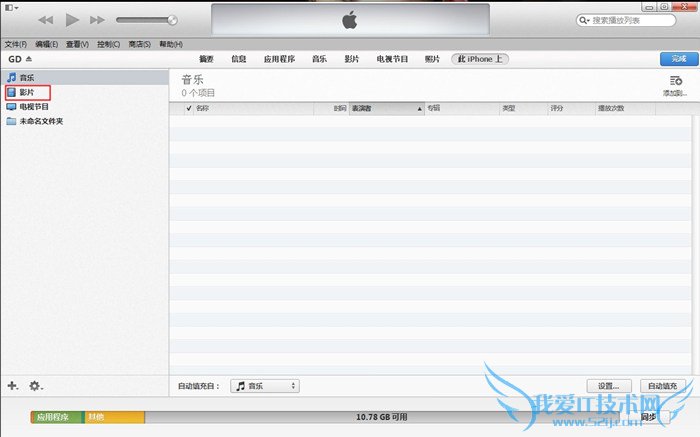Click the yellow 其他 storage segment
This screenshot has height=437, width=700.
[115, 417]
